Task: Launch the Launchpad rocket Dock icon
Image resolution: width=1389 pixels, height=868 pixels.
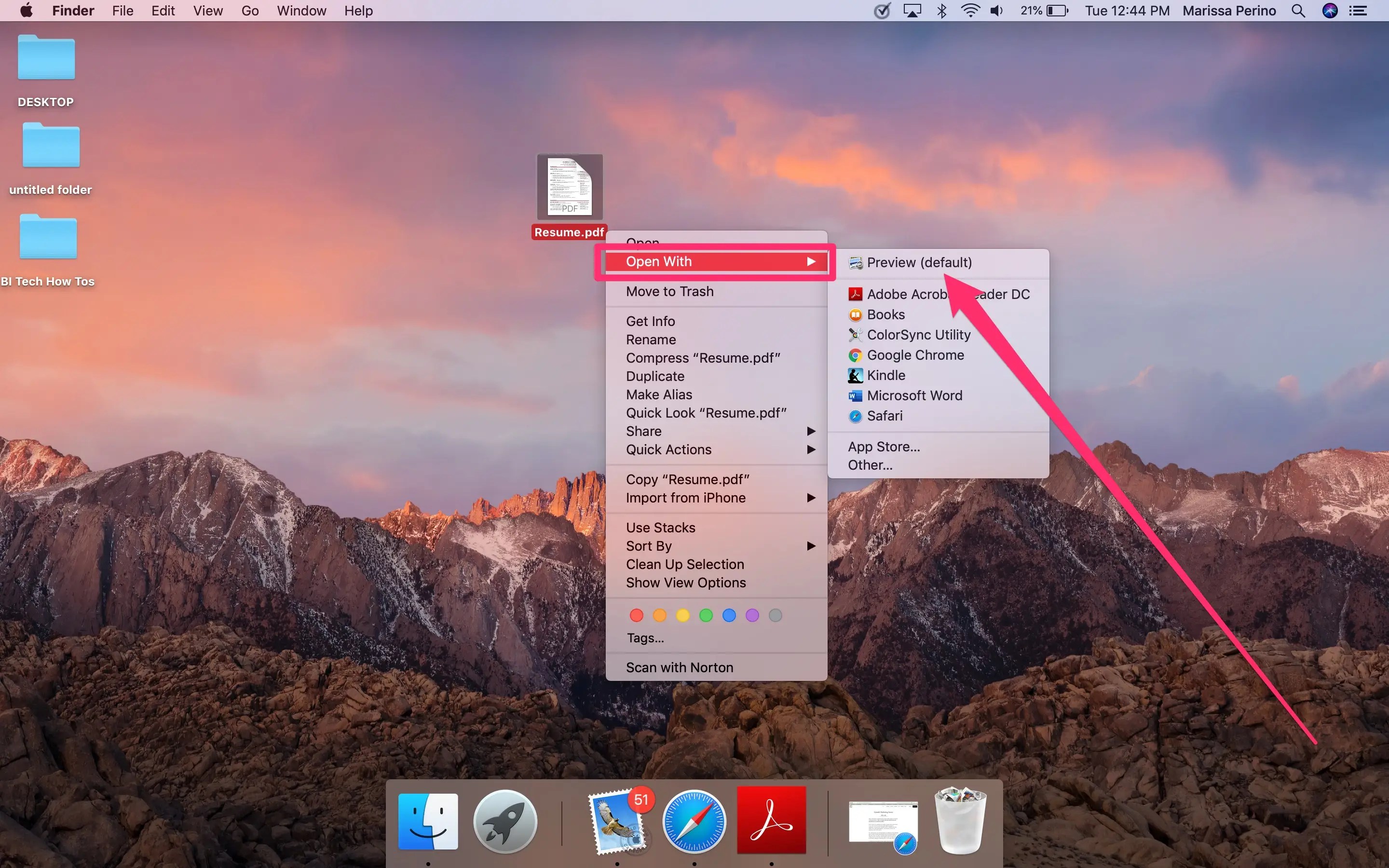Action: click(x=505, y=821)
